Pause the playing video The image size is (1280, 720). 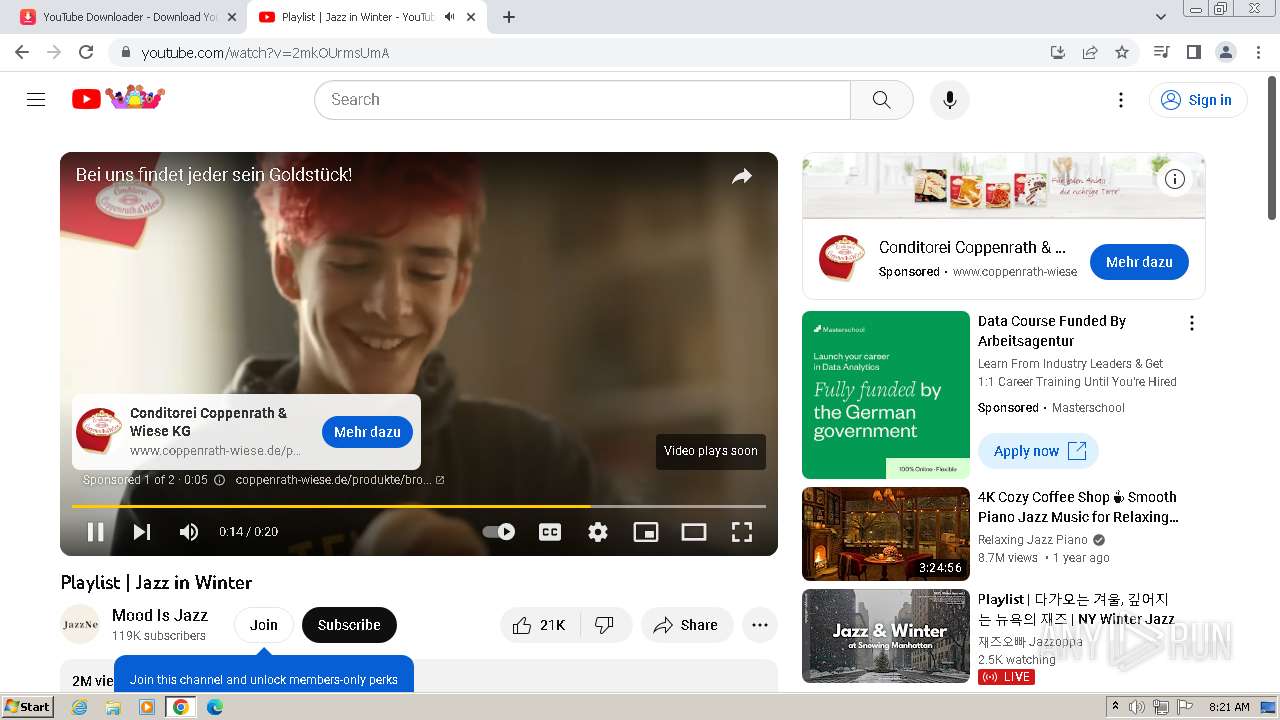coord(96,532)
